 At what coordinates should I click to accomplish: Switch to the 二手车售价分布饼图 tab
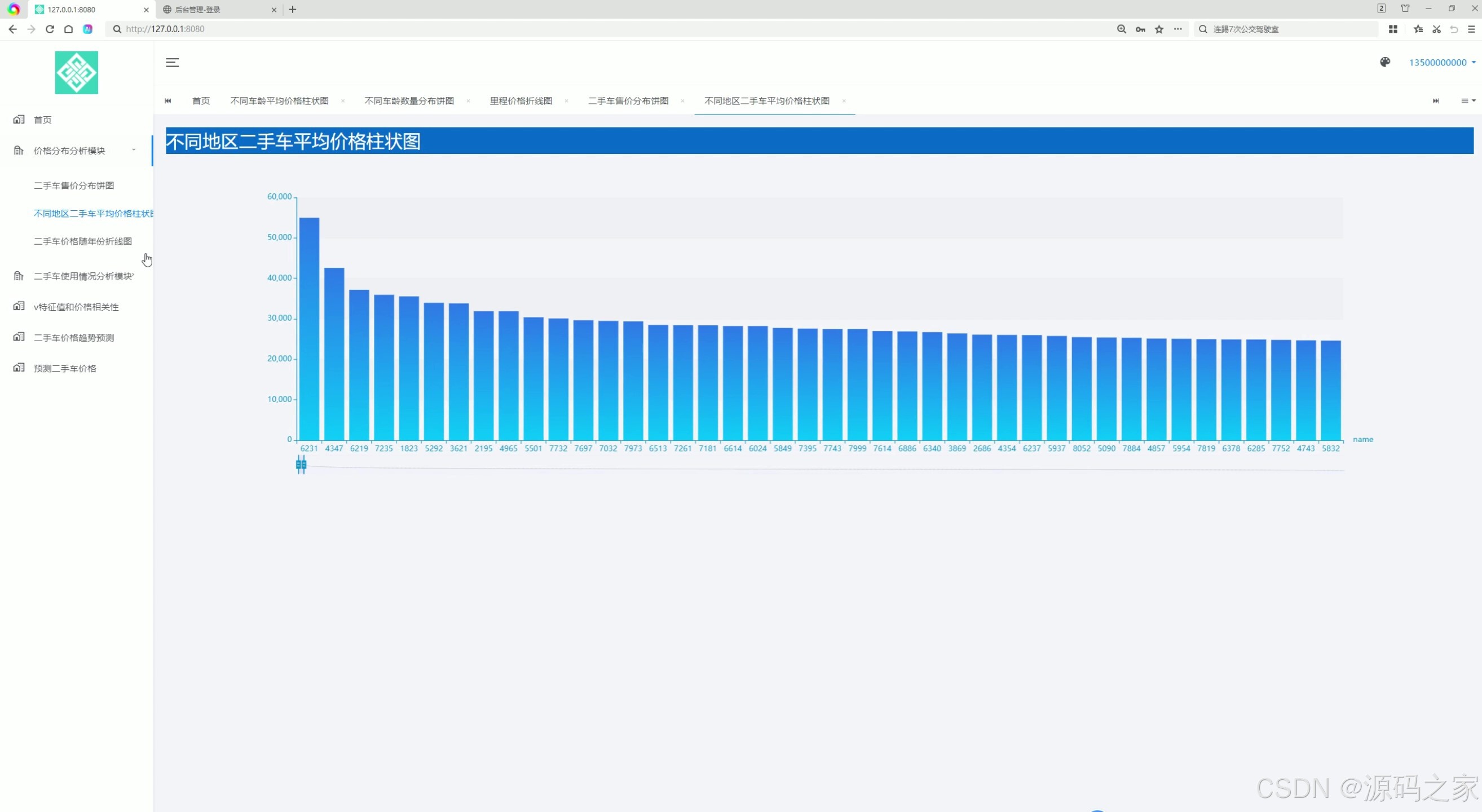click(628, 100)
